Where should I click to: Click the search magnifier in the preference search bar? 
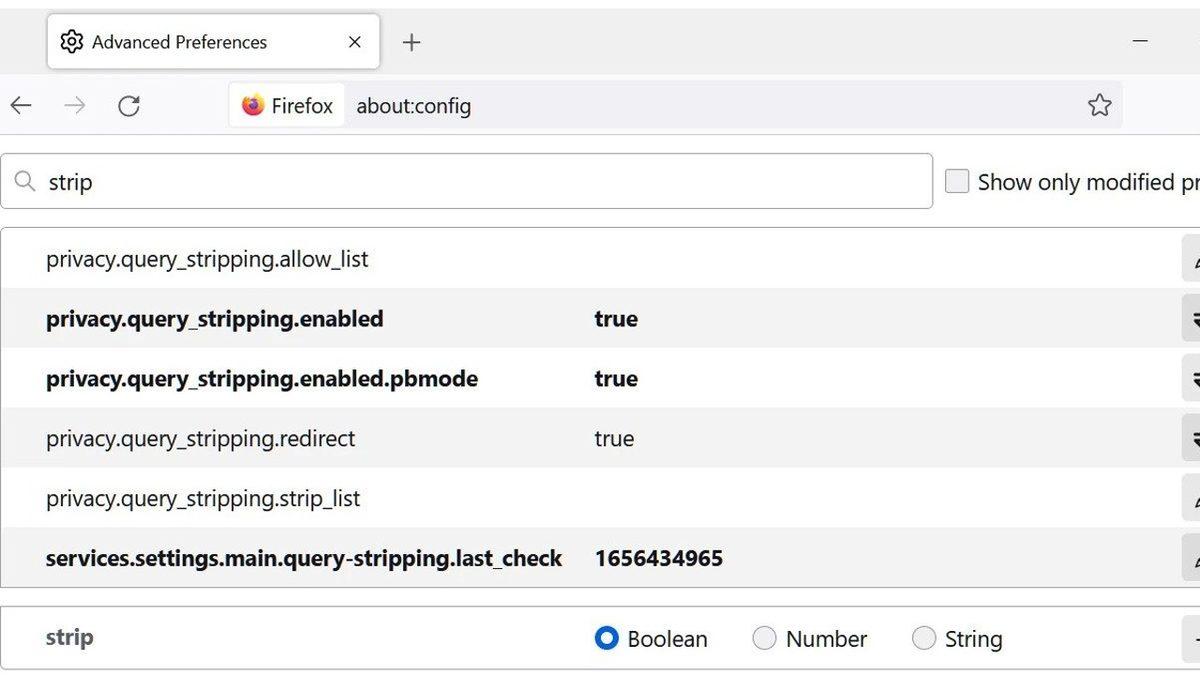[x=25, y=181]
